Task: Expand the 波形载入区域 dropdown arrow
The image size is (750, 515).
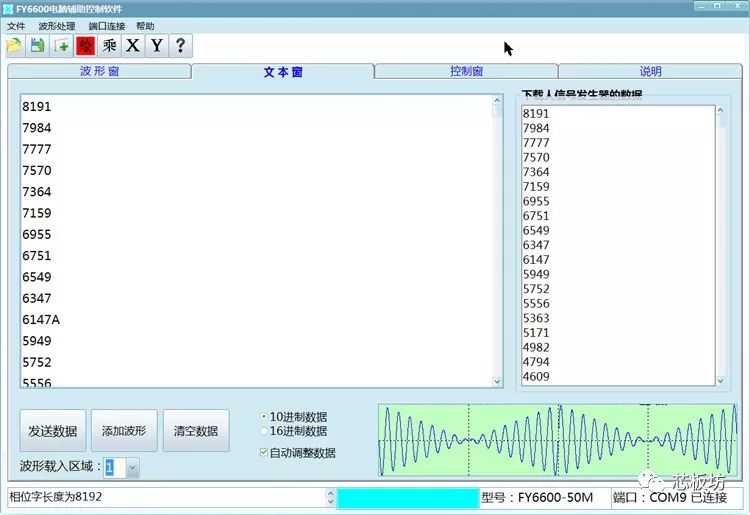Action: [x=133, y=468]
